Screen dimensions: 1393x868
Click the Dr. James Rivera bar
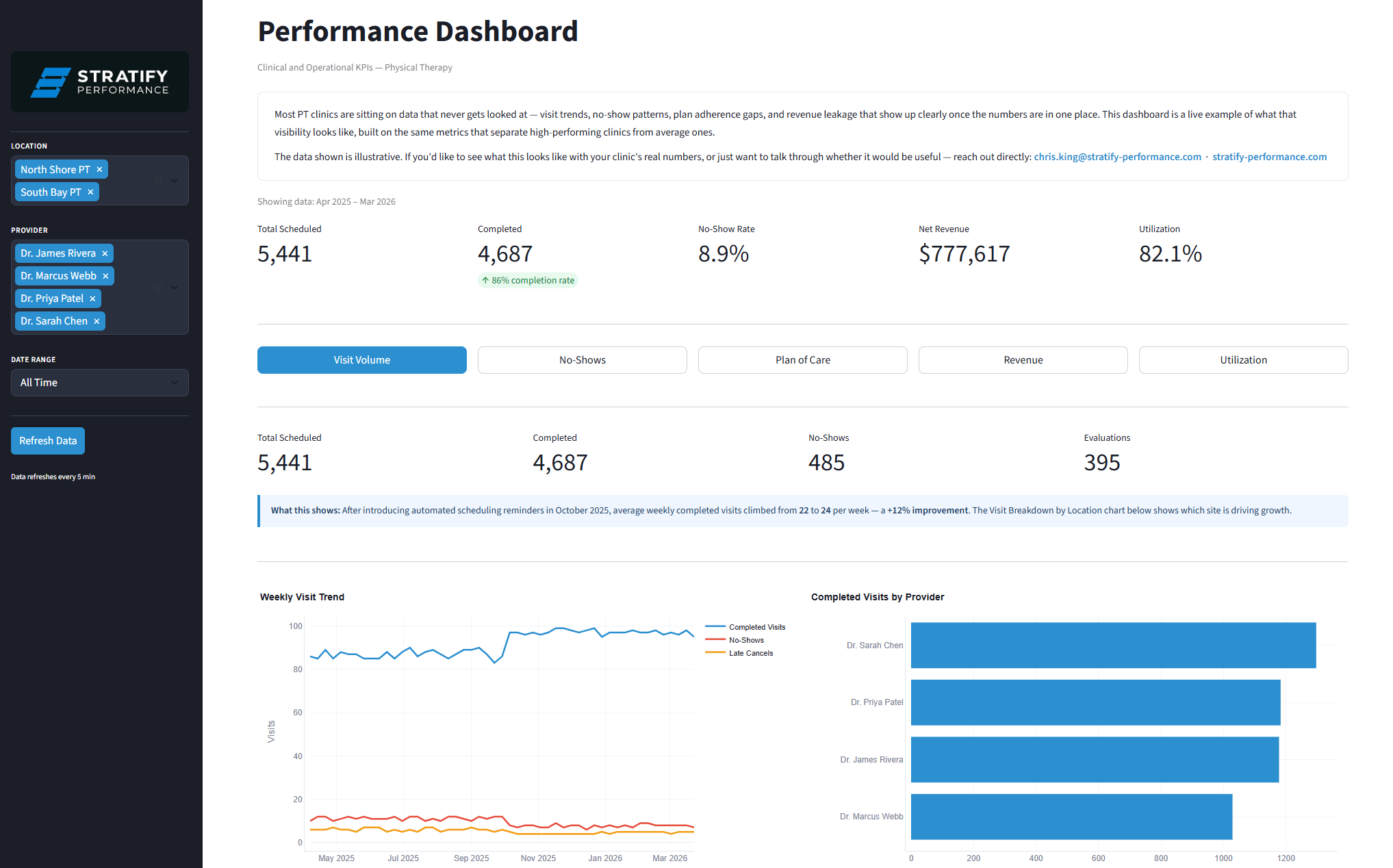[1095, 760]
